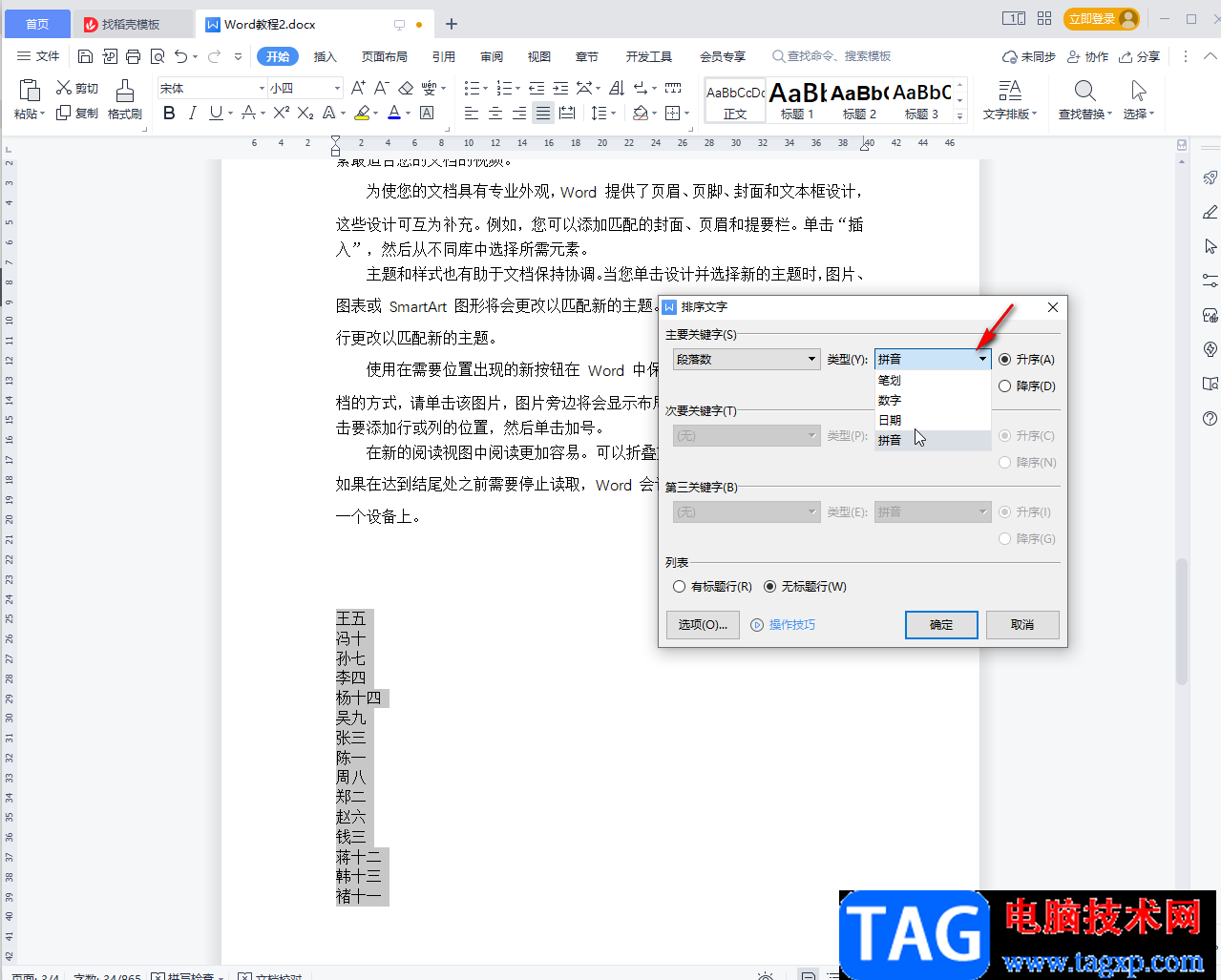Click the bulleted list icon
This screenshot has height=980, width=1221.
click(x=472, y=88)
